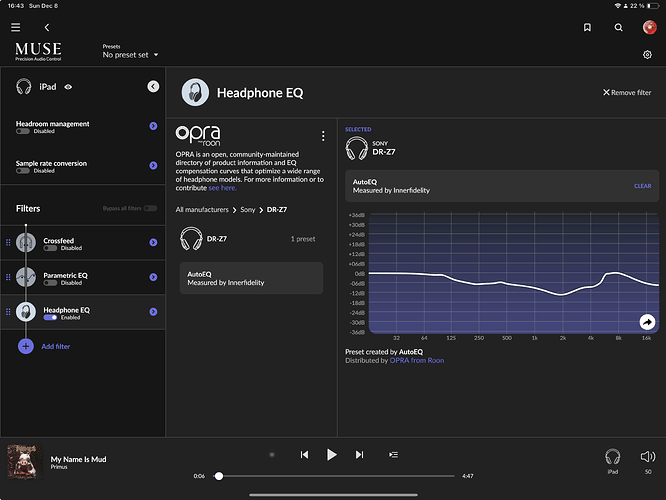Skip to next track
This screenshot has height=500, width=666.
(x=359, y=455)
